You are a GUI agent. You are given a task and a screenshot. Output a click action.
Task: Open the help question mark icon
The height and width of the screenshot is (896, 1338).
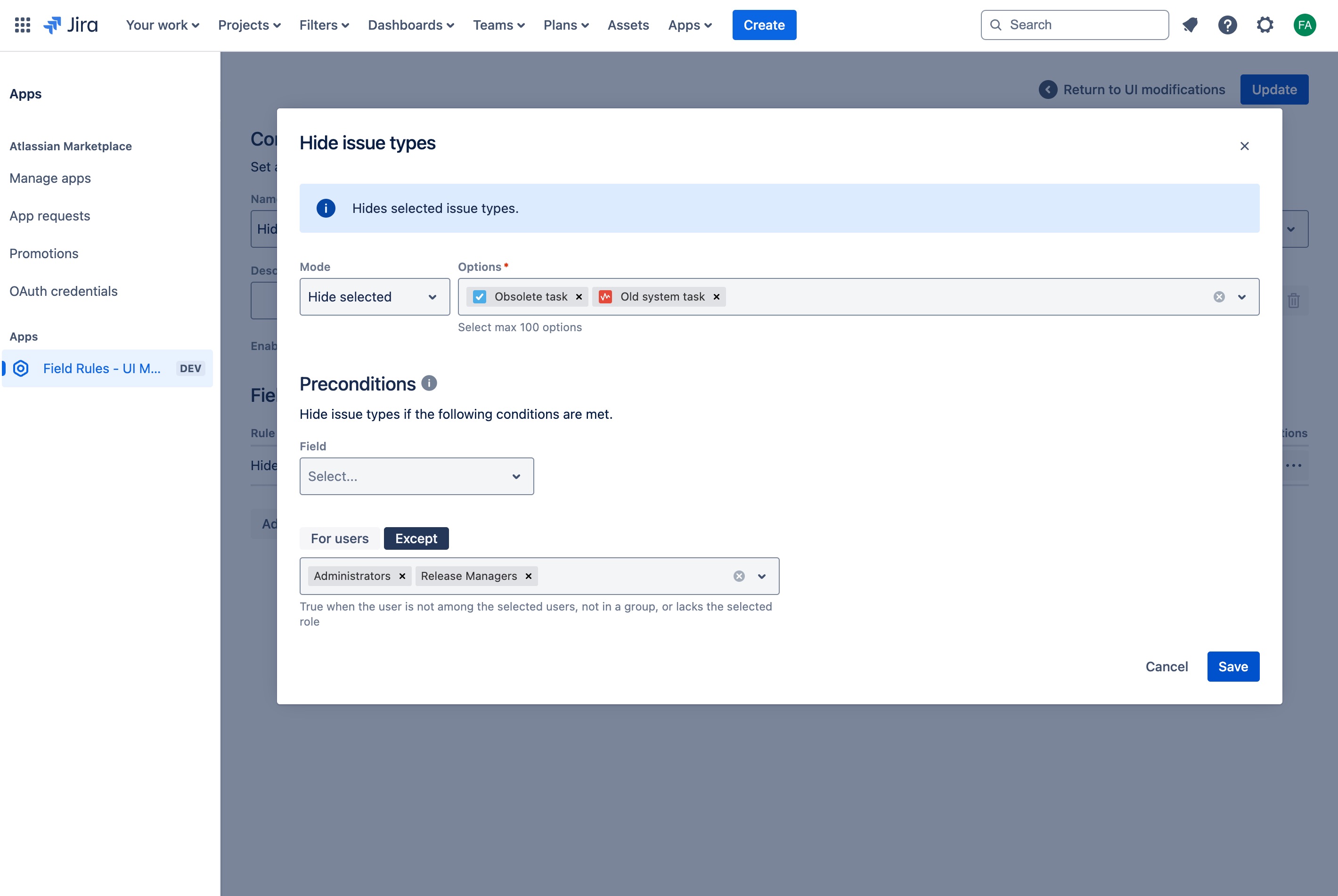pyautogui.click(x=1227, y=25)
